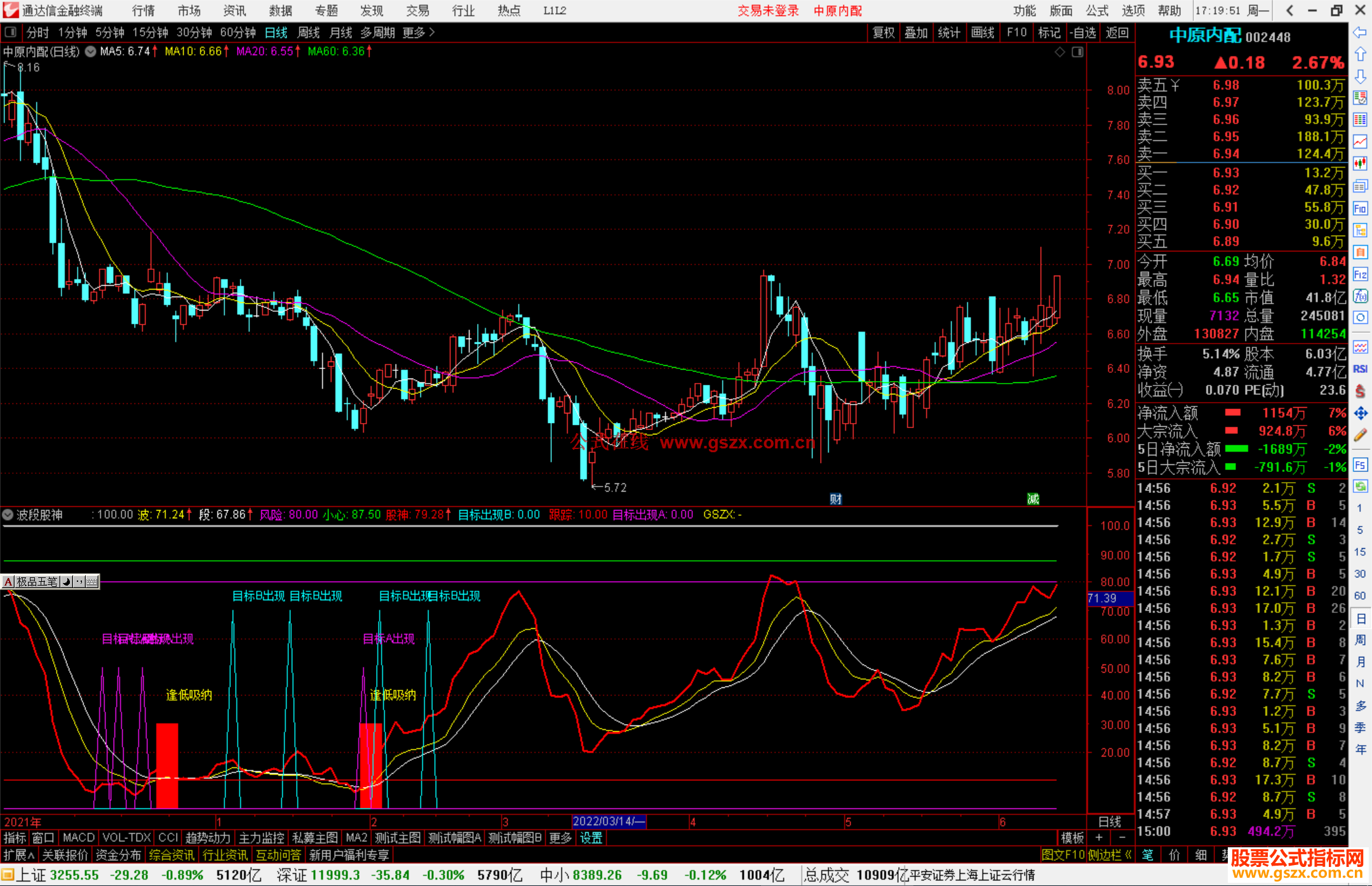Expand the 扩展 panel at bottom left
Screen dimensions: 1372x886
pyautogui.click(x=19, y=855)
